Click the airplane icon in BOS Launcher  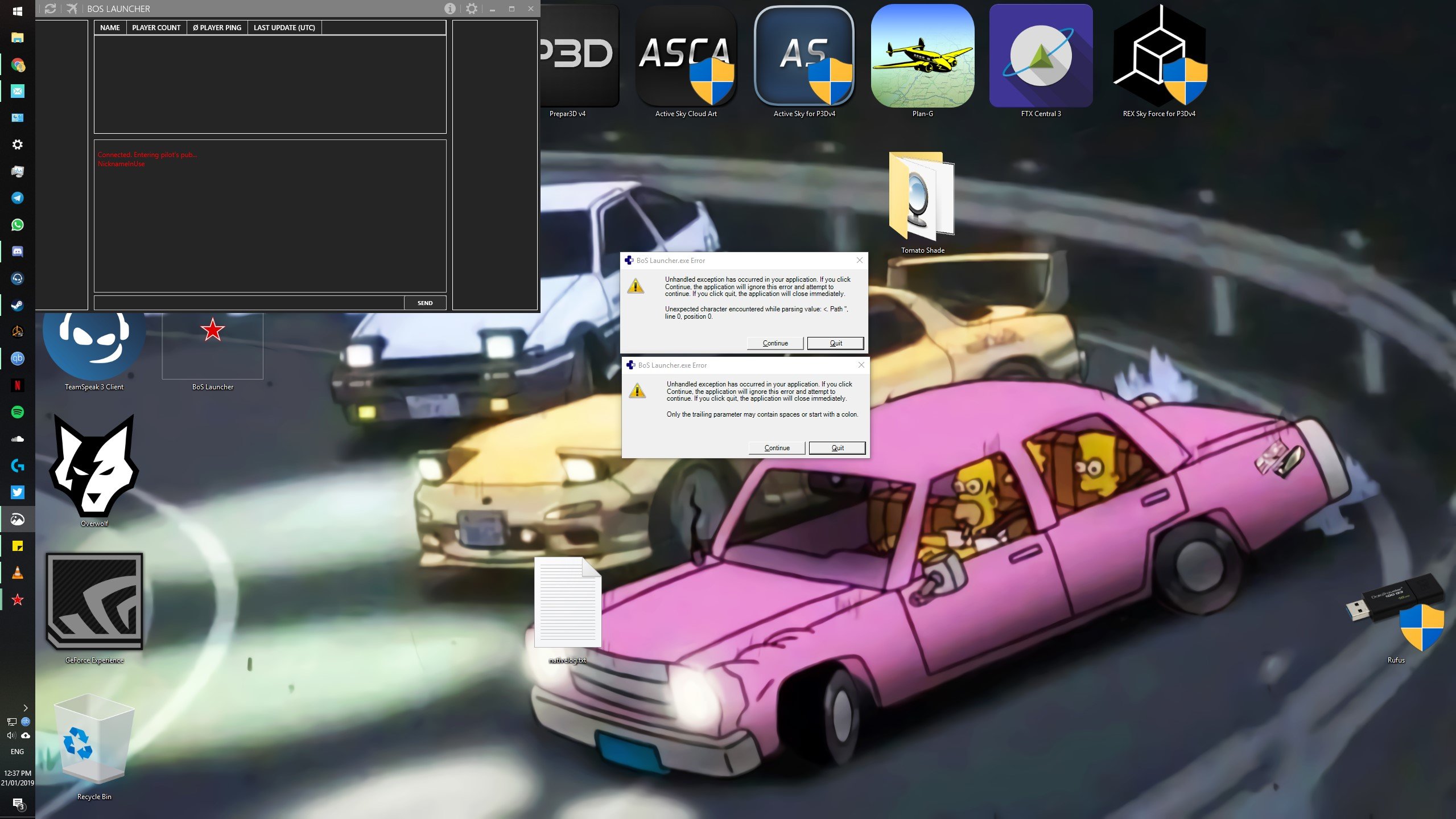click(72, 9)
